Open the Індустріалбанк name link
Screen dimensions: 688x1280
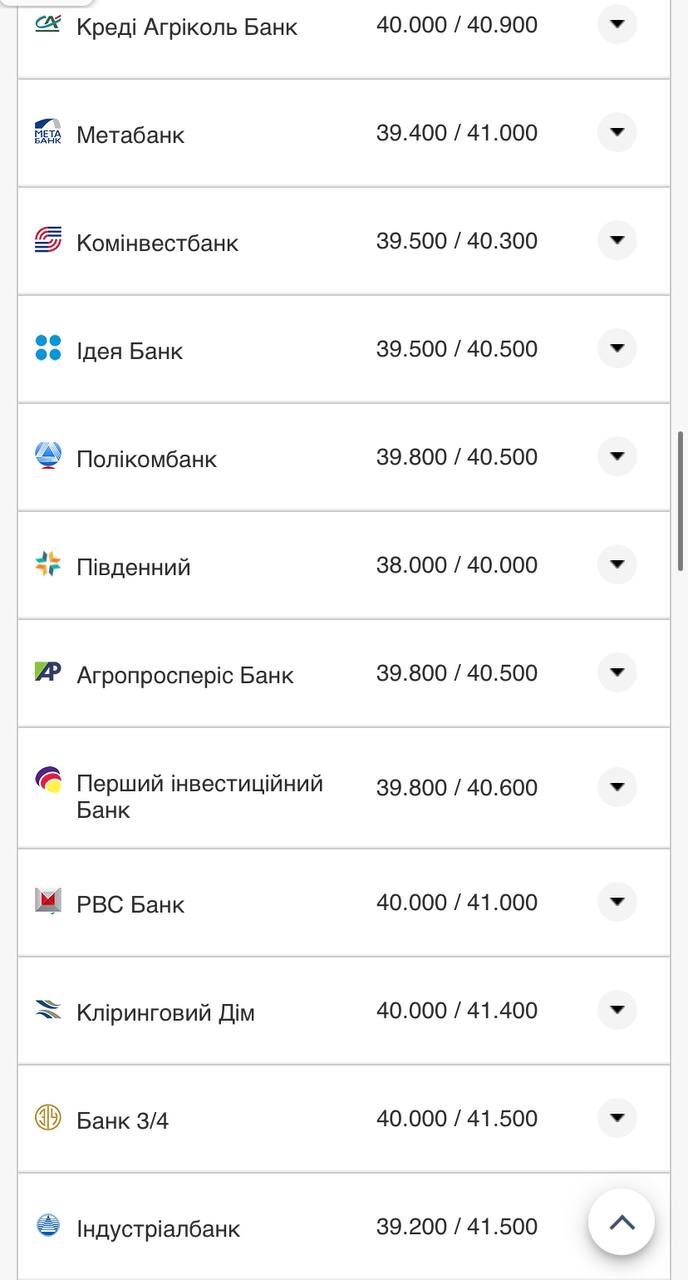pyautogui.click(x=158, y=1228)
